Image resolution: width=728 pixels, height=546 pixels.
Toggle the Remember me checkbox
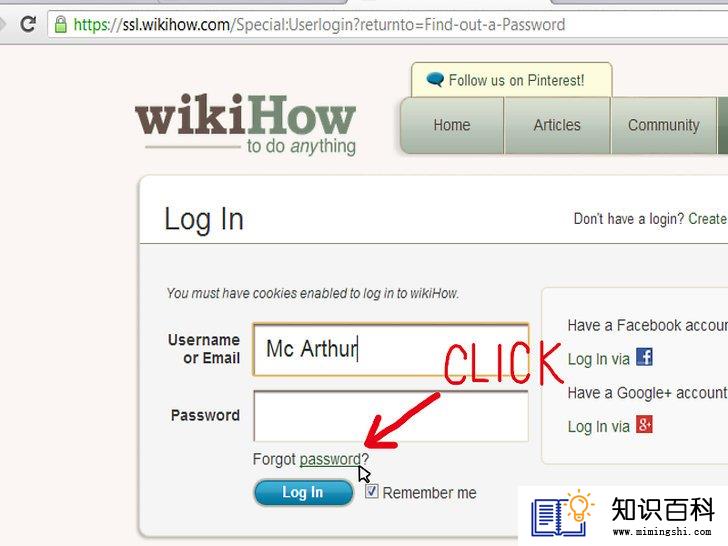[371, 491]
